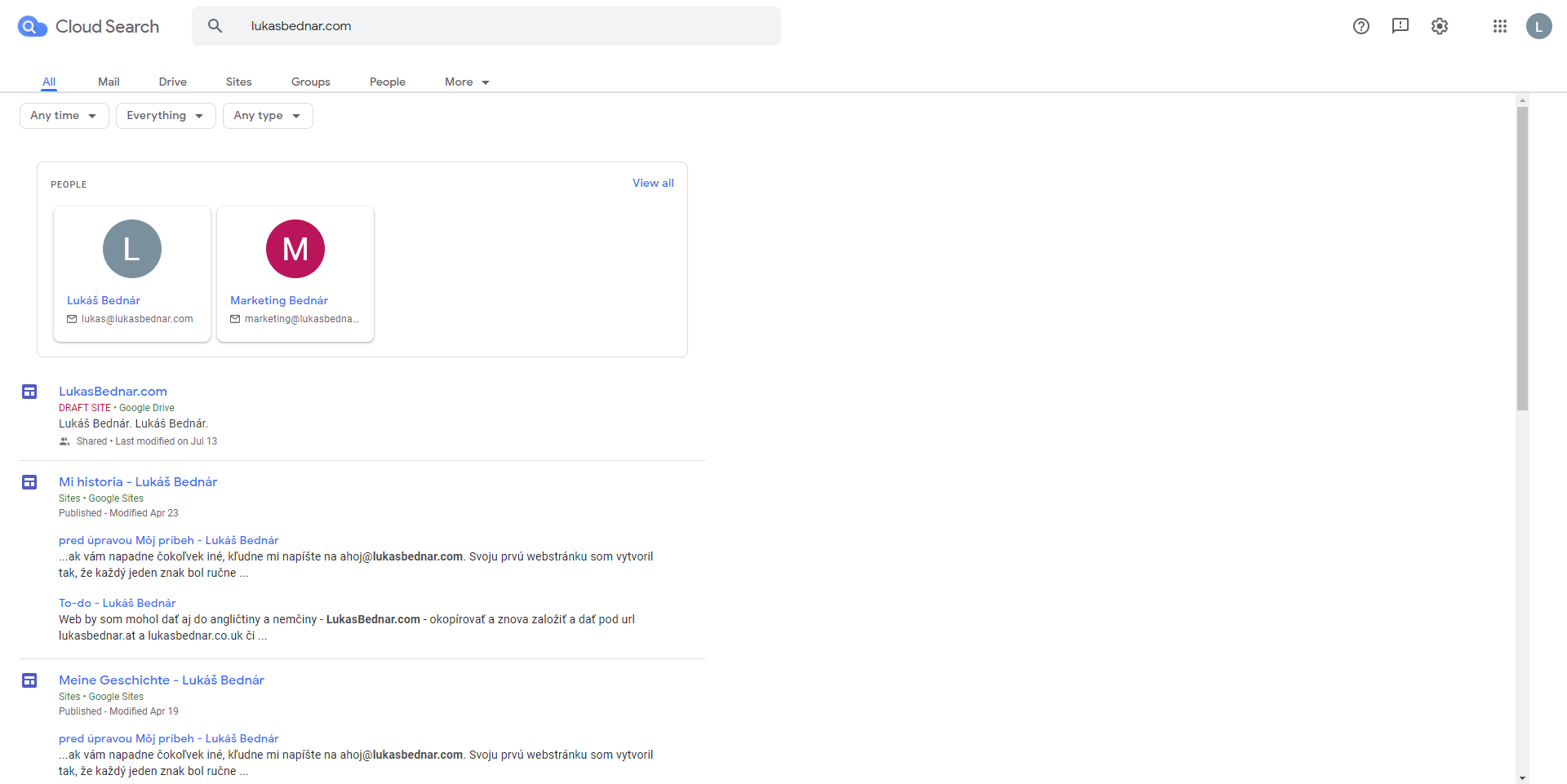1567x784 pixels.
Task: Click the search input field with lukasbednar.com
Action: coord(486,26)
